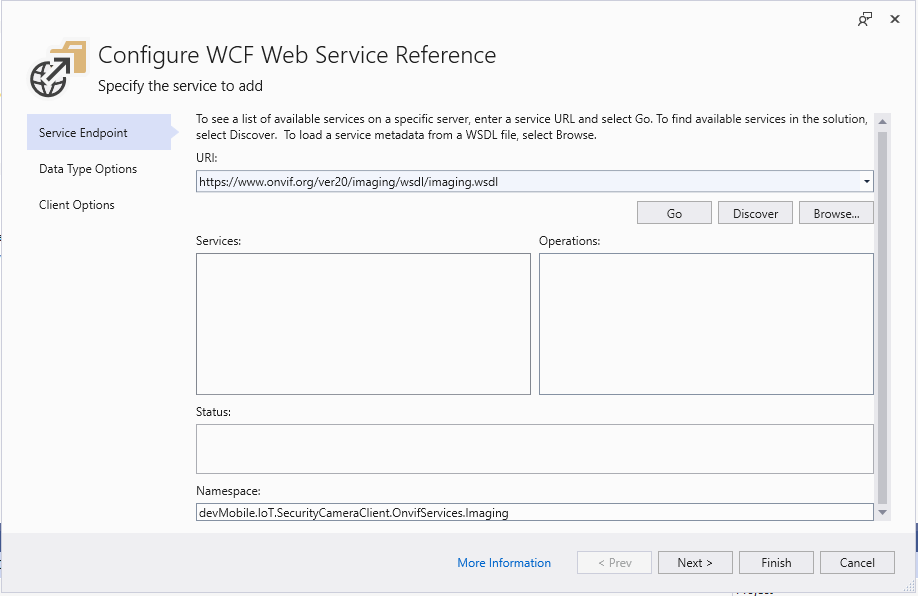This screenshot has width=918, height=596.
Task: Close the Configure WCF dialog
Action: click(x=895, y=19)
